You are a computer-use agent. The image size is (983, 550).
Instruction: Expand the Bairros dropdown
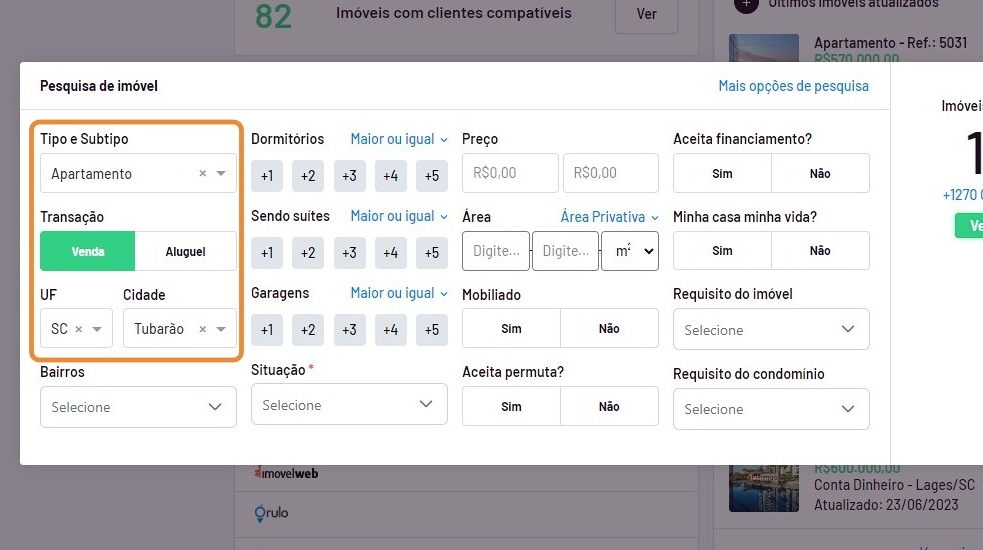(138, 407)
